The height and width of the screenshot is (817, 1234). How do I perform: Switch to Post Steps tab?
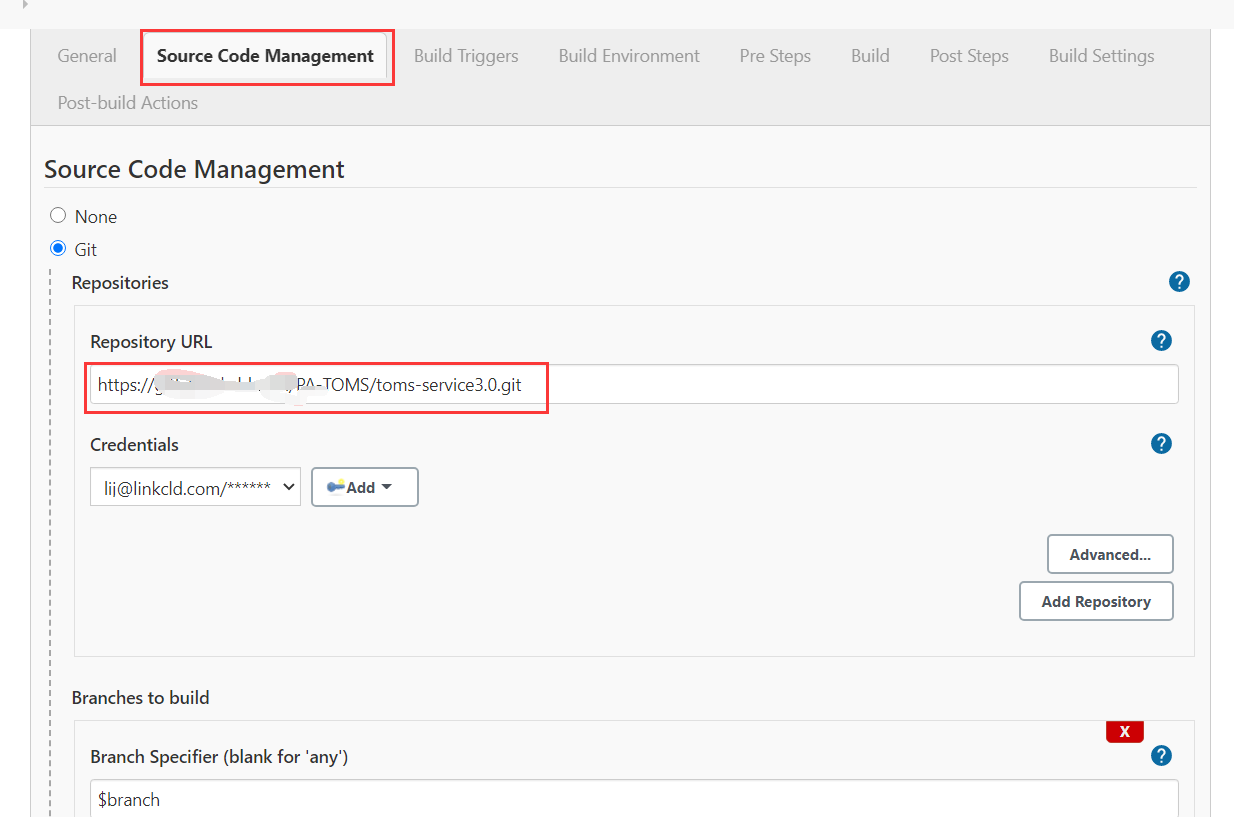coord(969,56)
